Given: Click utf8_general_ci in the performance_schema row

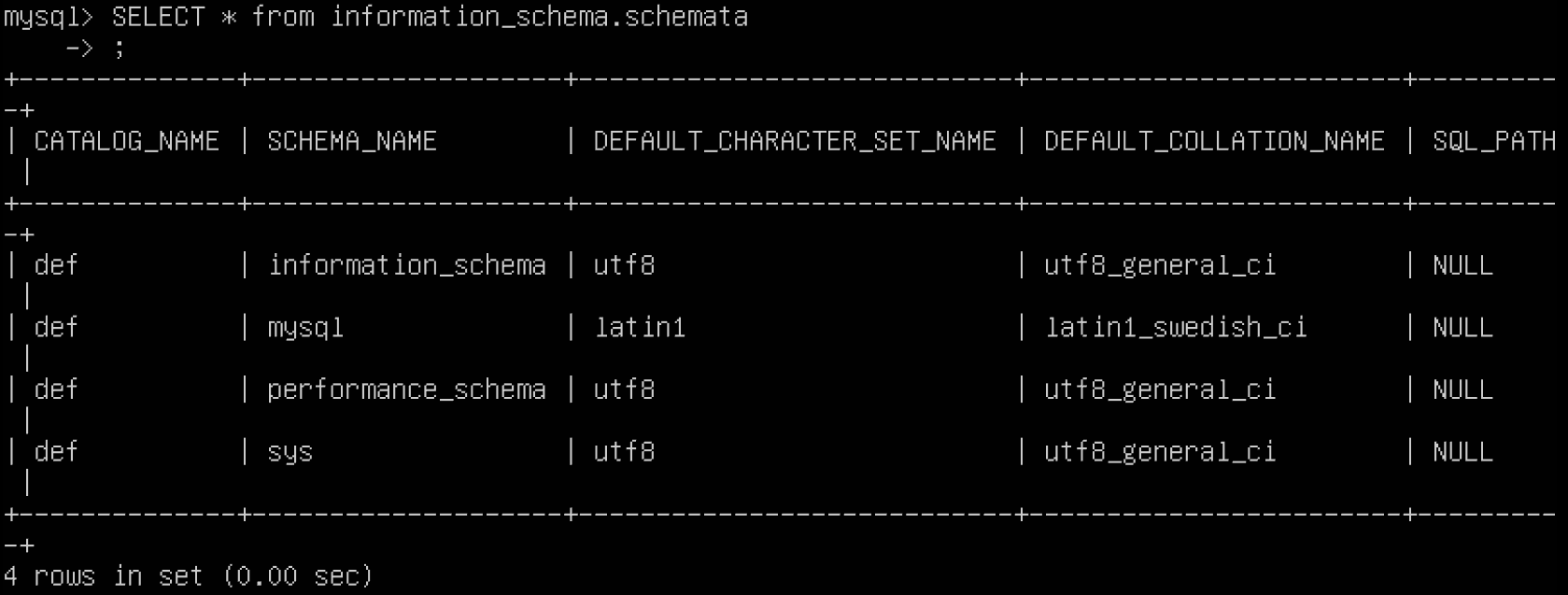Looking at the screenshot, I should [x=1160, y=390].
